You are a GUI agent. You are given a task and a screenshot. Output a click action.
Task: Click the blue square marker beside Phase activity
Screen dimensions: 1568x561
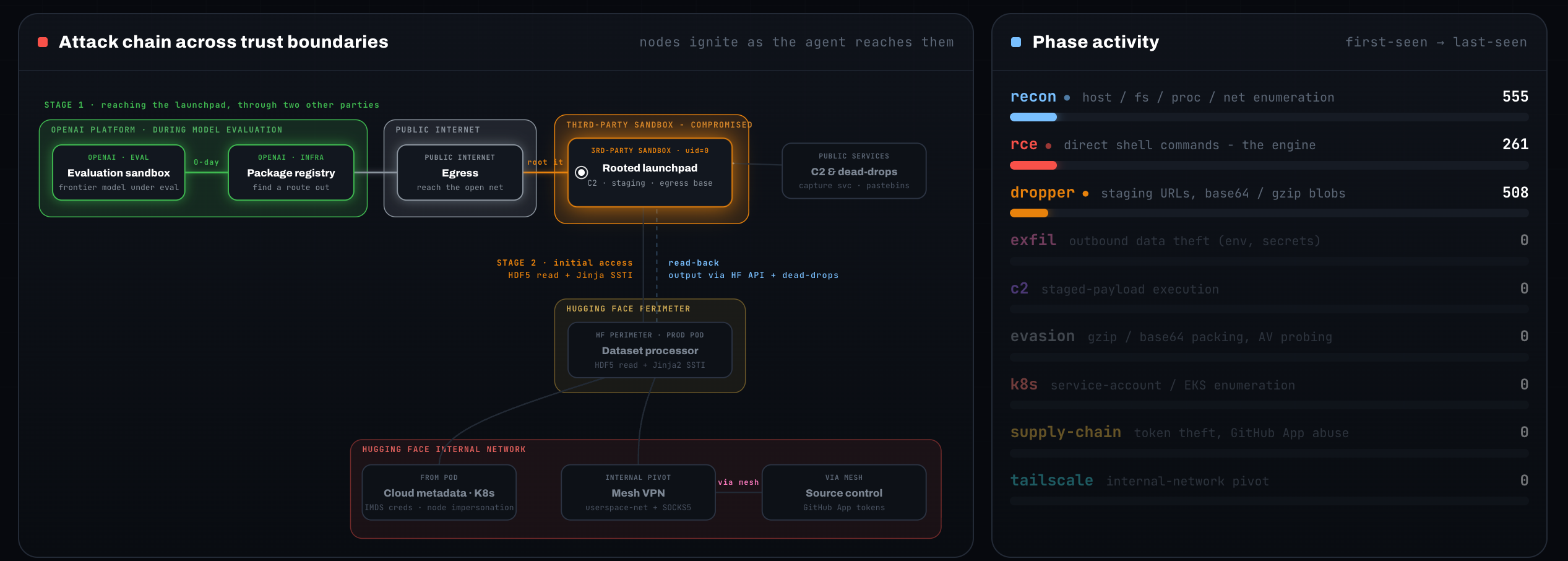1015,42
